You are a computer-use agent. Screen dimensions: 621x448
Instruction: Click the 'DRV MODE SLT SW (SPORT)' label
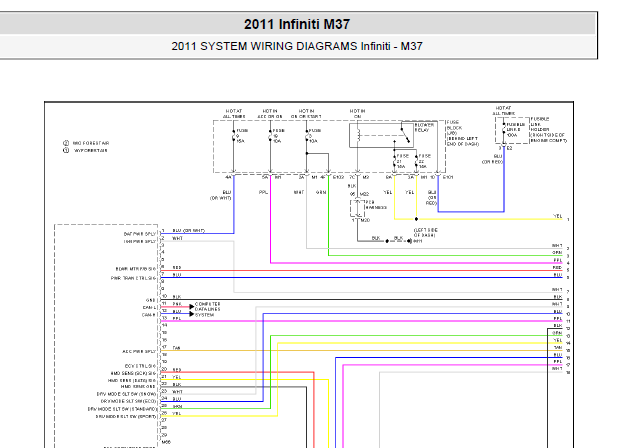126,416
